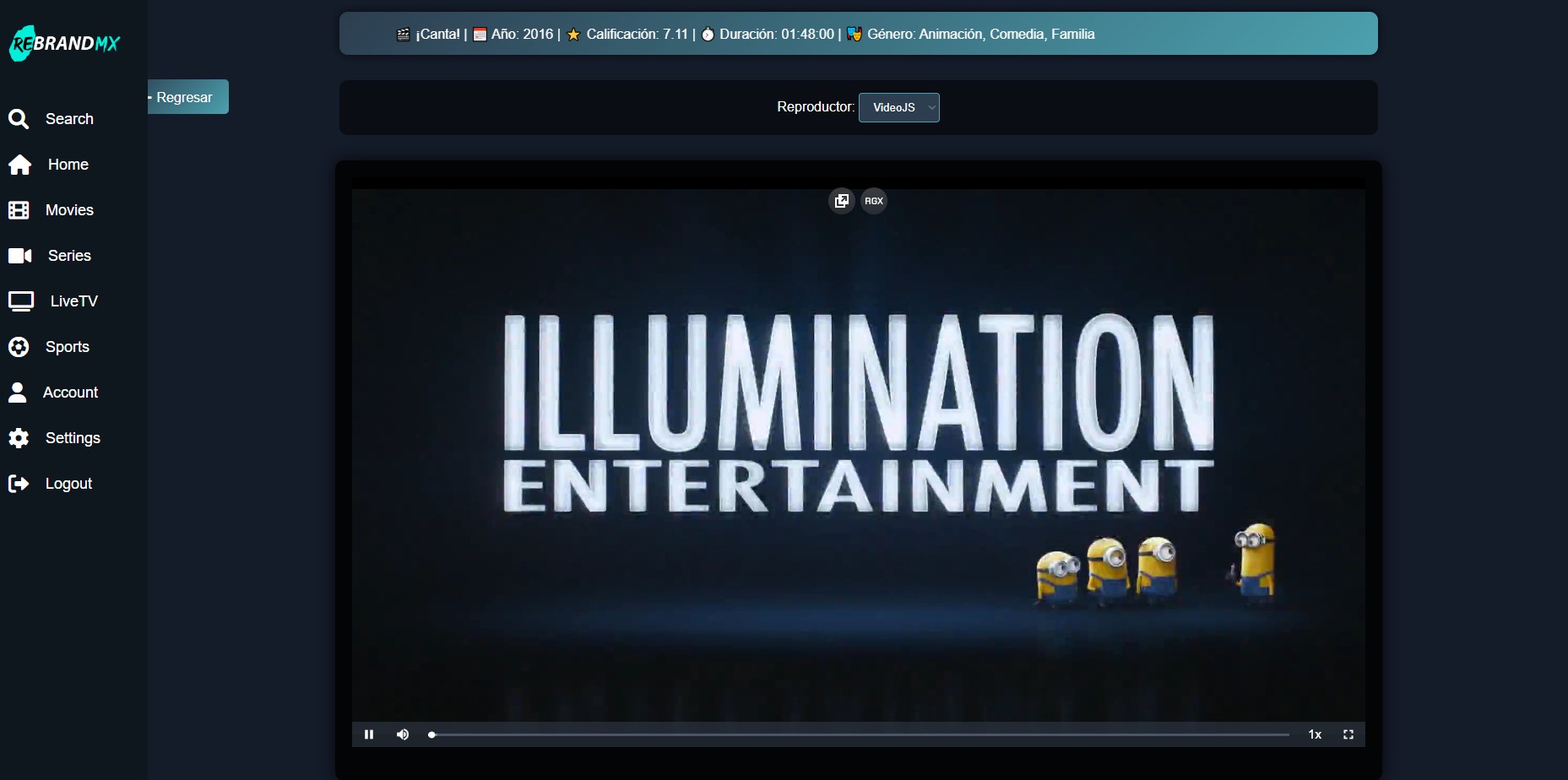Enter fullscreen video mode
Image resolution: width=1568 pixels, height=780 pixels.
pyautogui.click(x=1348, y=734)
